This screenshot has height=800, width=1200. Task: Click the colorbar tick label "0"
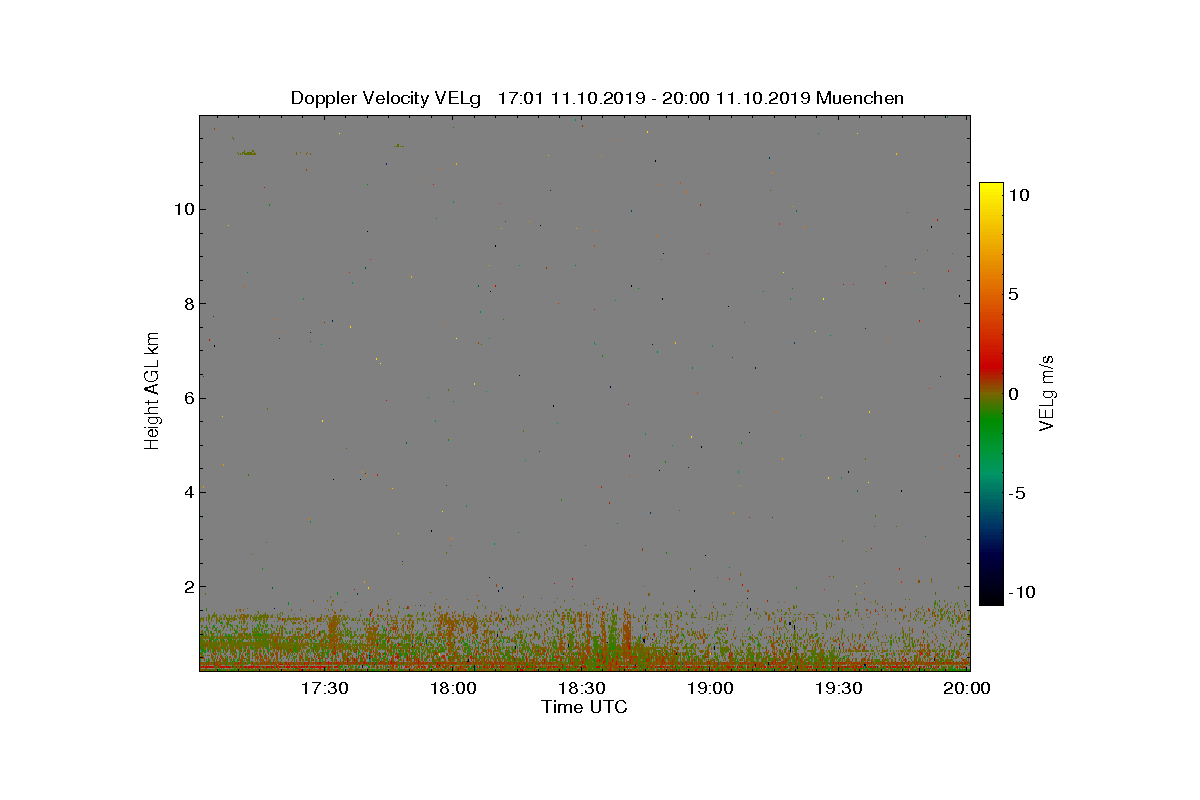1013,394
